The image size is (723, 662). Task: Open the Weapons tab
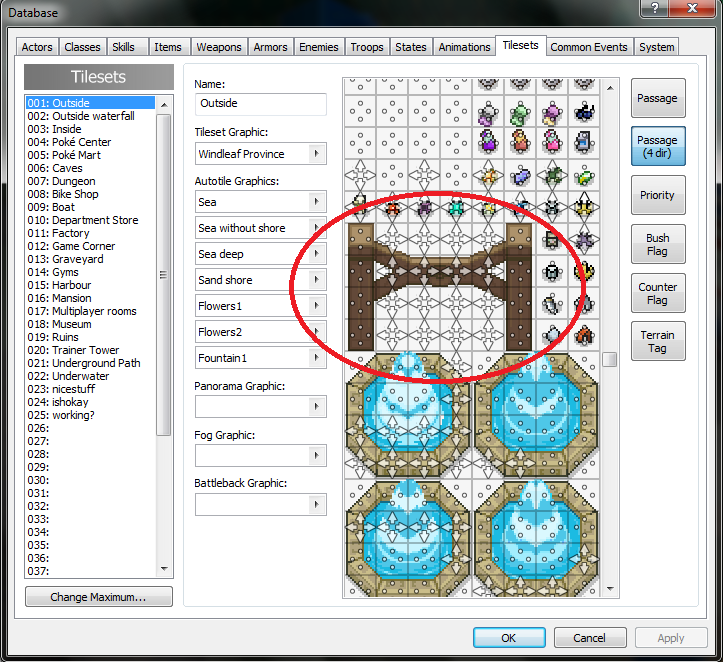(x=219, y=47)
